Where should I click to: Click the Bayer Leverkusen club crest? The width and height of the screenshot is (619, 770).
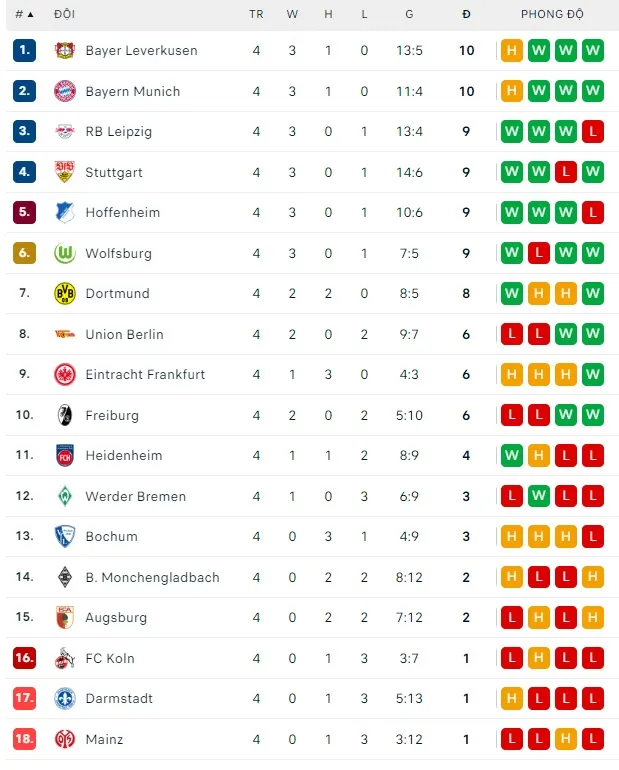tap(65, 51)
